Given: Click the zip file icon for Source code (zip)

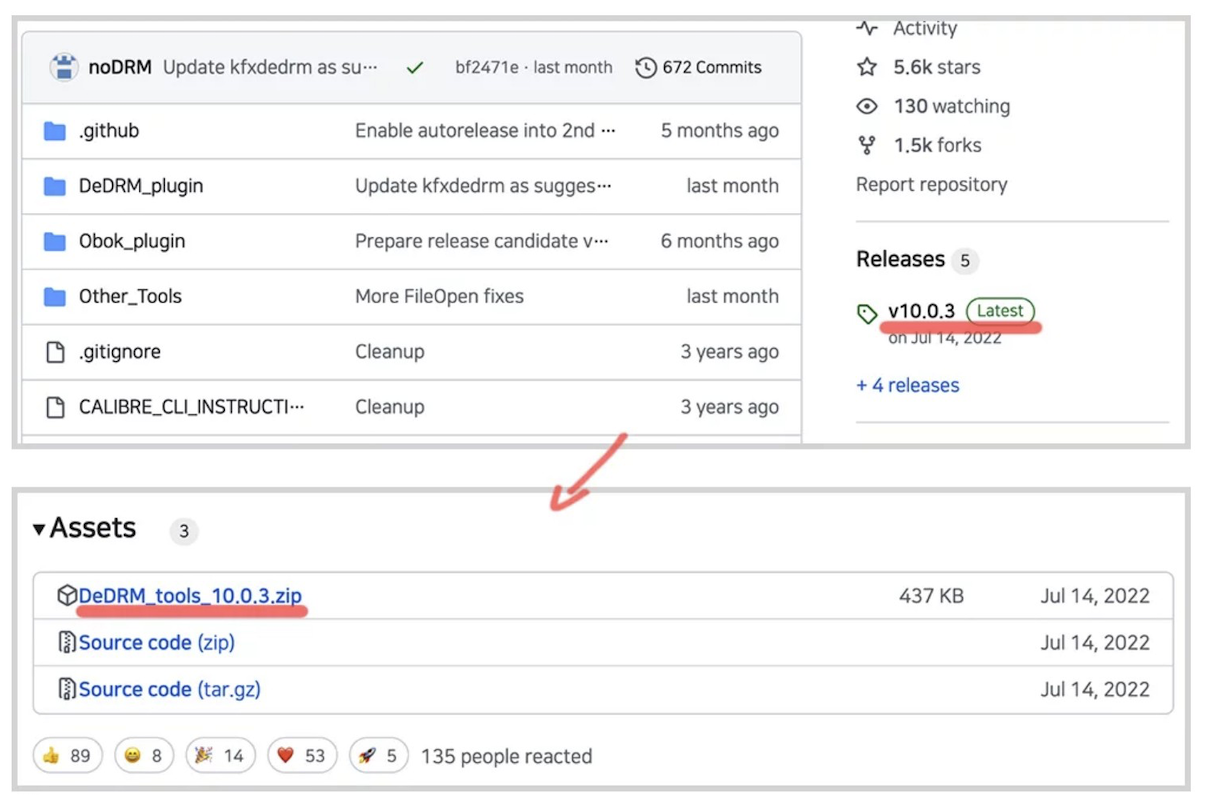Looking at the screenshot, I should tap(67, 642).
